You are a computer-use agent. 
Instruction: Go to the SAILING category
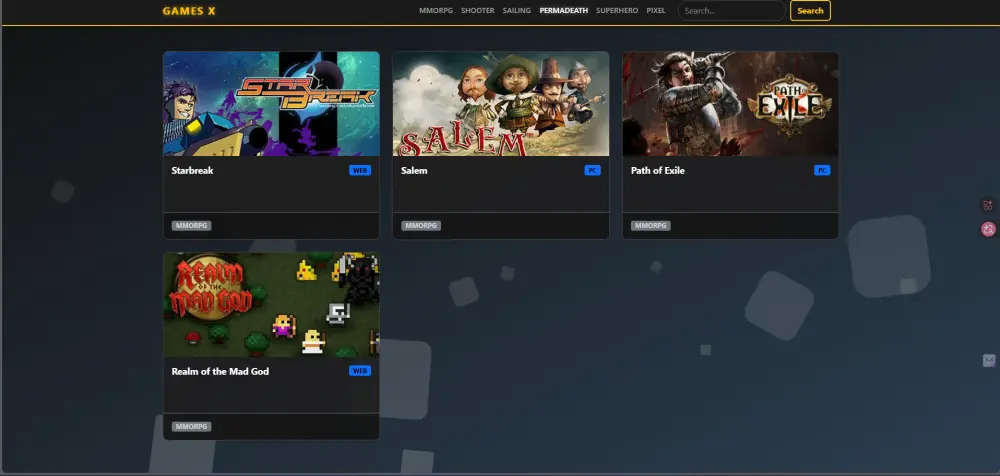517,11
